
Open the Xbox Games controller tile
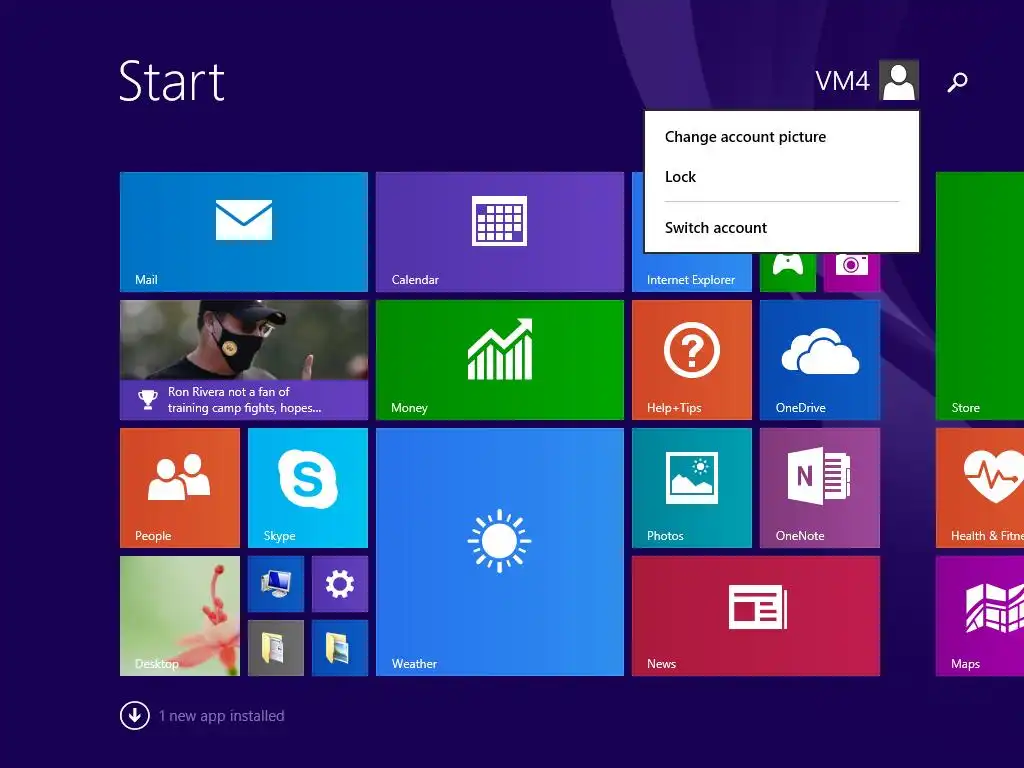click(788, 272)
